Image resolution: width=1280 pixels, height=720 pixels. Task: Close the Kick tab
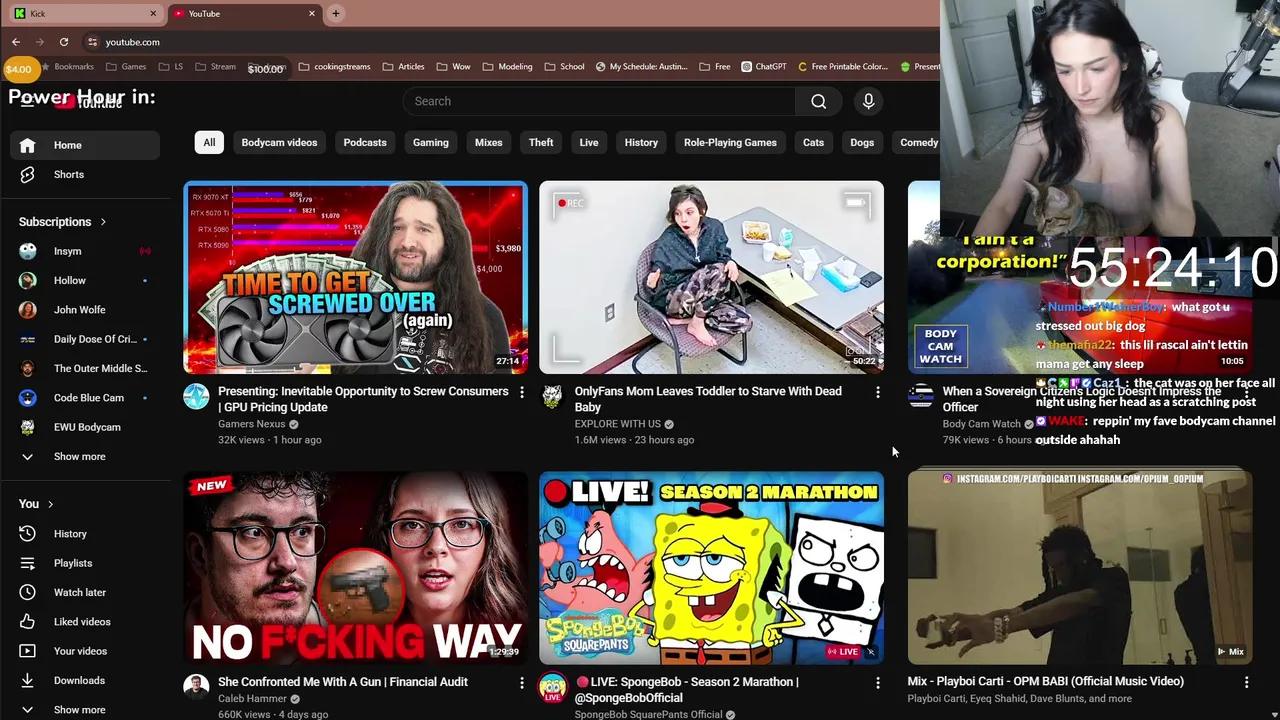click(153, 13)
